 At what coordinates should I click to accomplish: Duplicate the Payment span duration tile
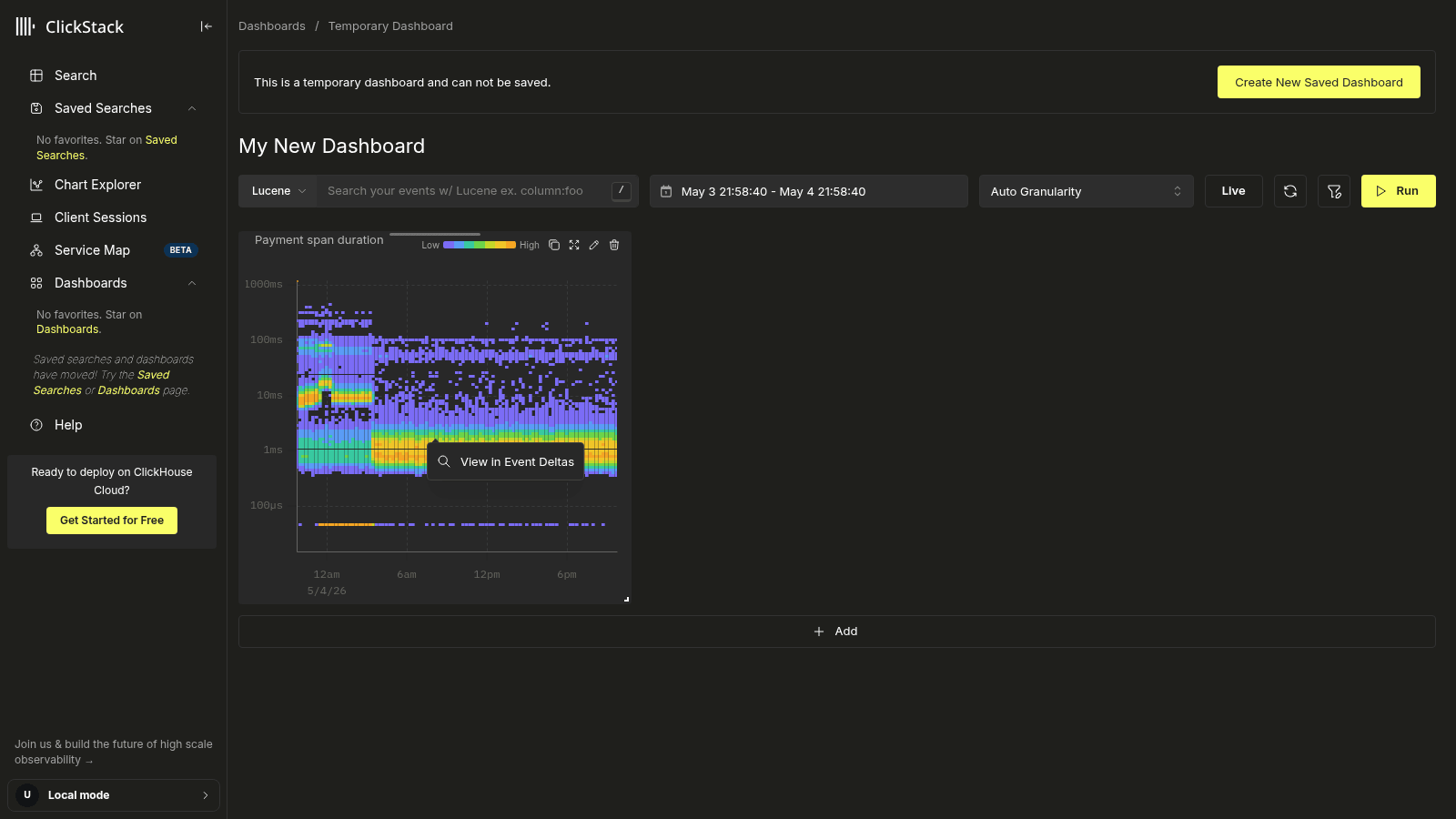[554, 245]
